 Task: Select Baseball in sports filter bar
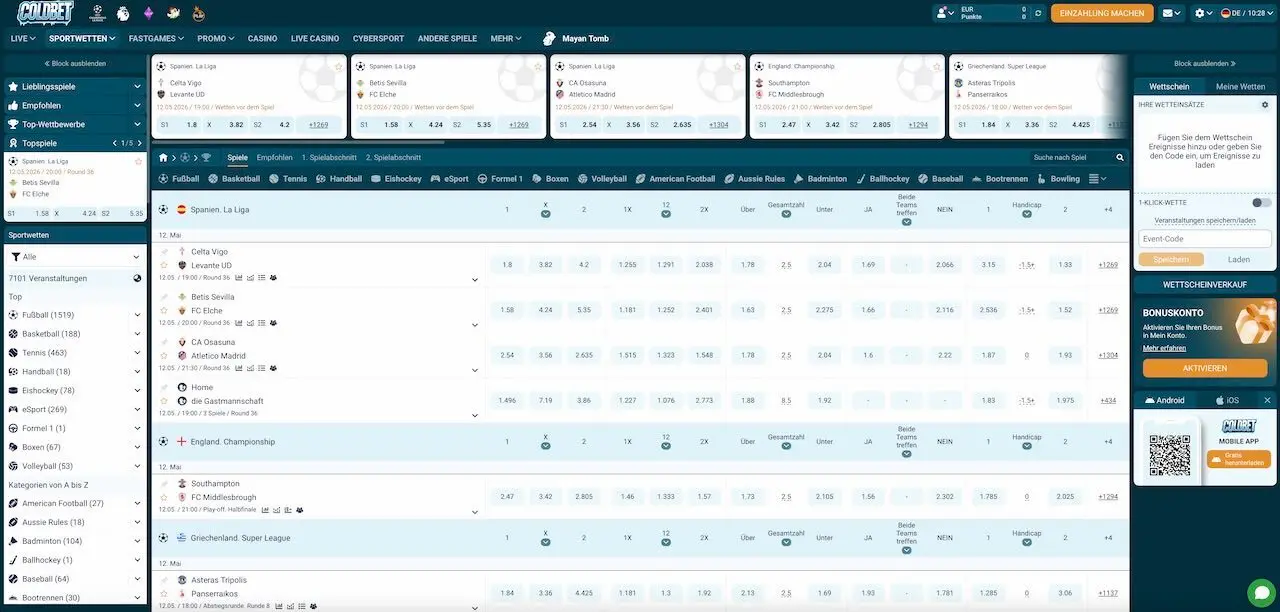940,179
